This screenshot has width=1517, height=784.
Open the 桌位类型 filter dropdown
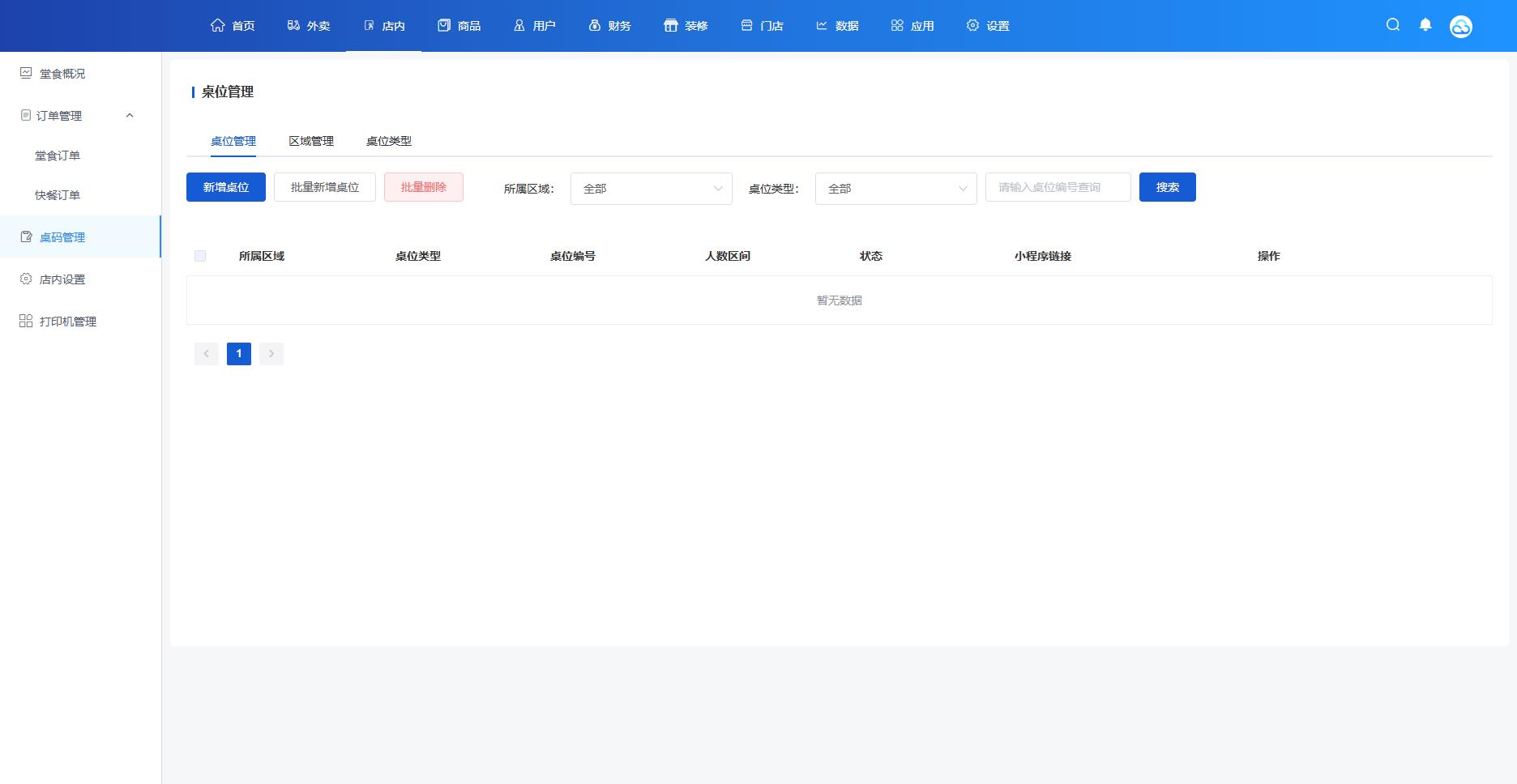(x=895, y=189)
